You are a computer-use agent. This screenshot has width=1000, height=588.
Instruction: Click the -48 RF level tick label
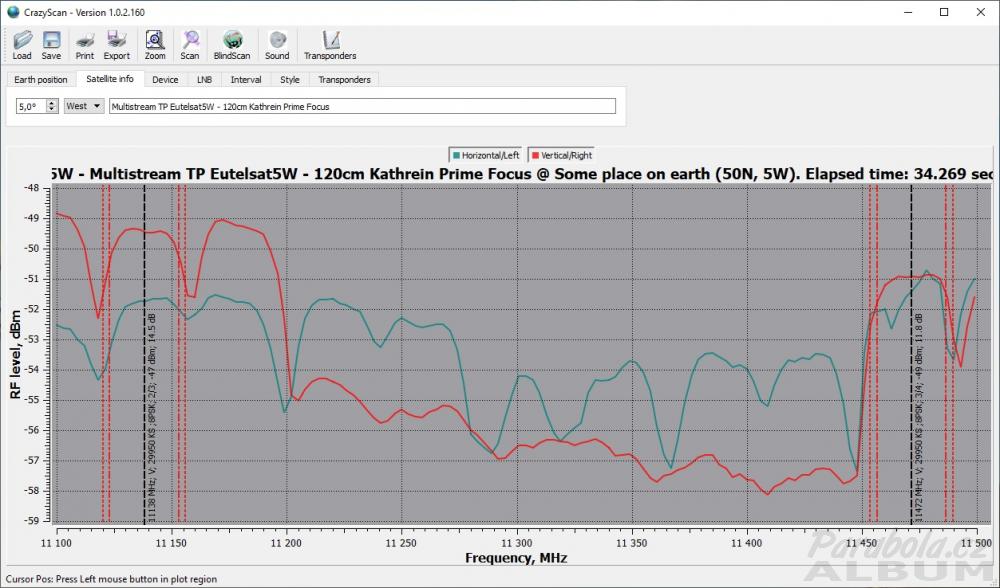point(32,188)
